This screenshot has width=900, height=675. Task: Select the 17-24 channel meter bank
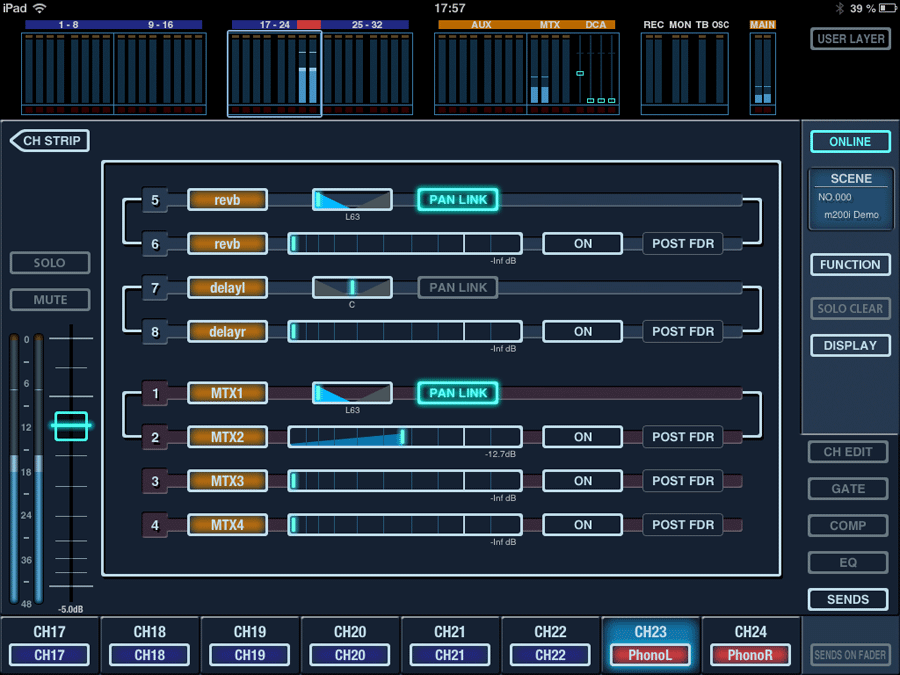click(275, 72)
